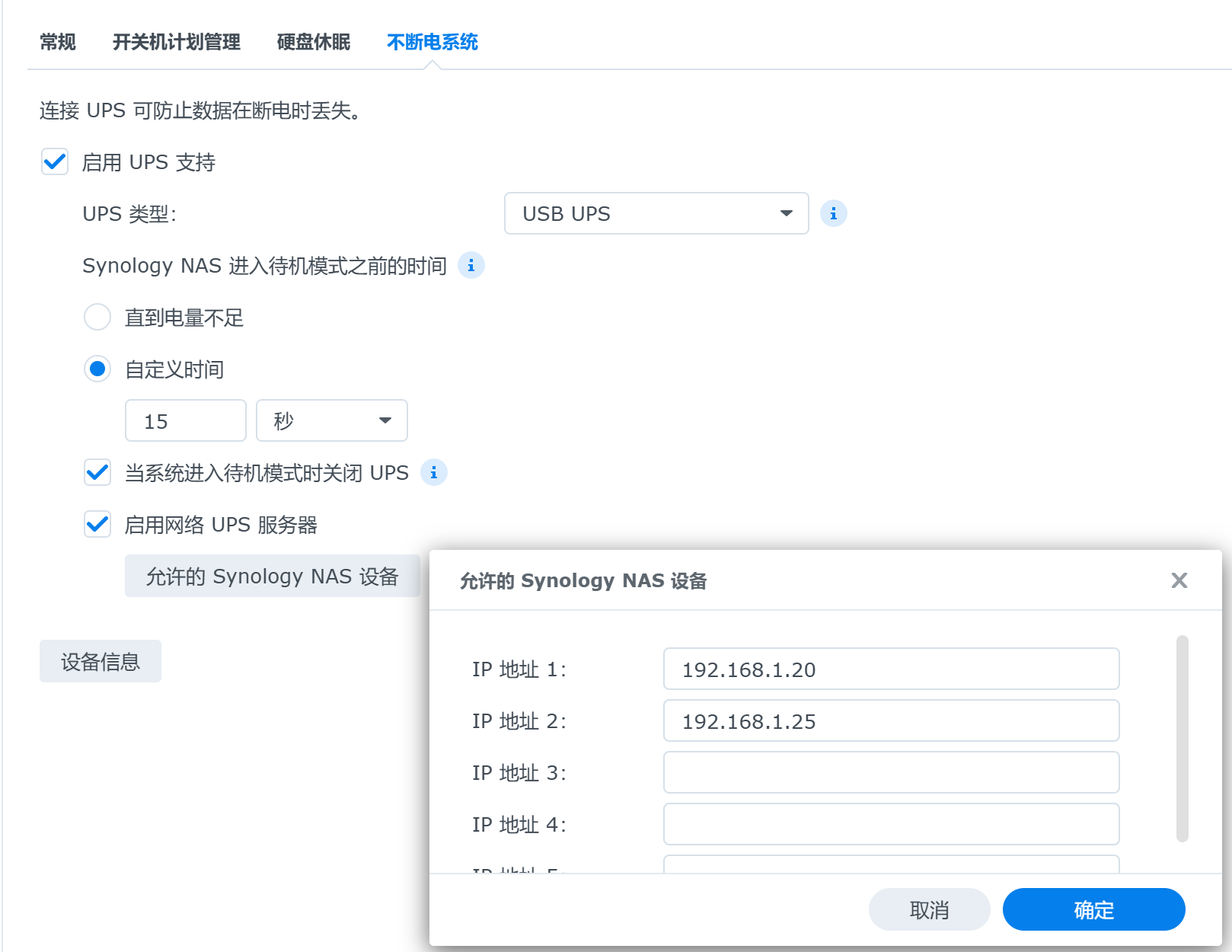
Task: Toggle 启用网络 UPS 服务器 checkbox
Action: click(x=97, y=524)
